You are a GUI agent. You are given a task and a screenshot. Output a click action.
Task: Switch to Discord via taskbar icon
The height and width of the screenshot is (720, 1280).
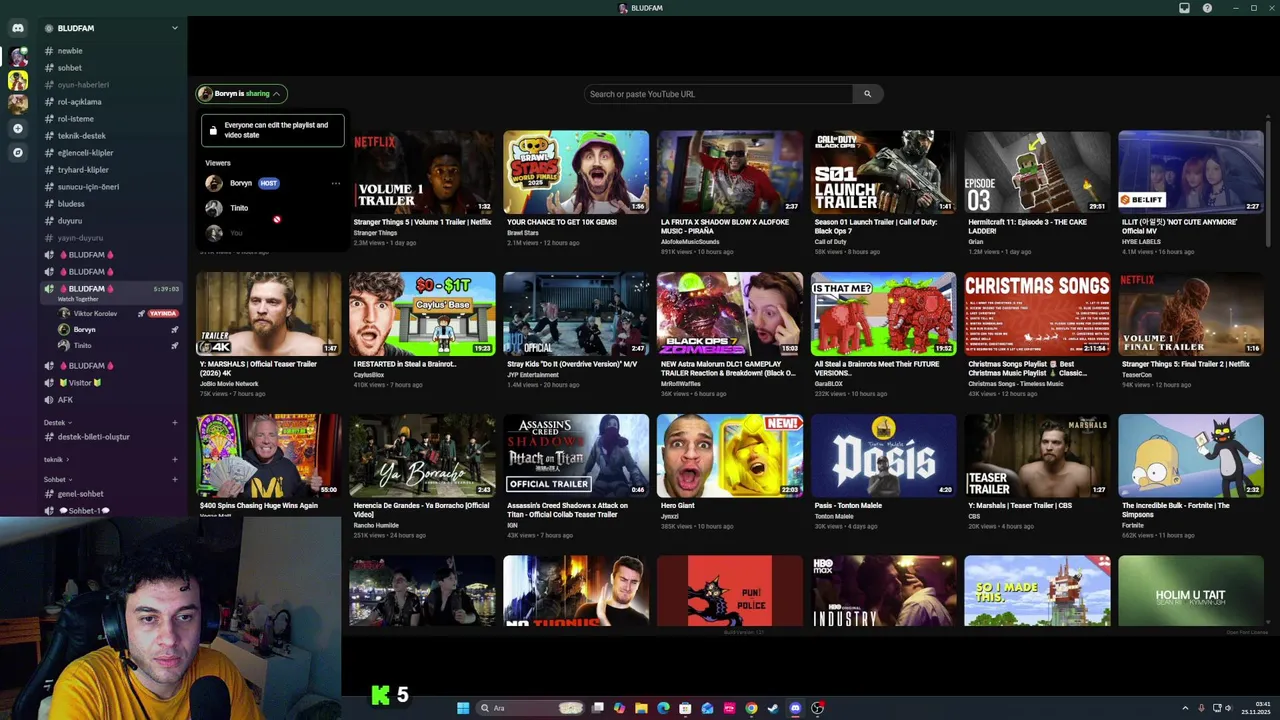(x=795, y=708)
